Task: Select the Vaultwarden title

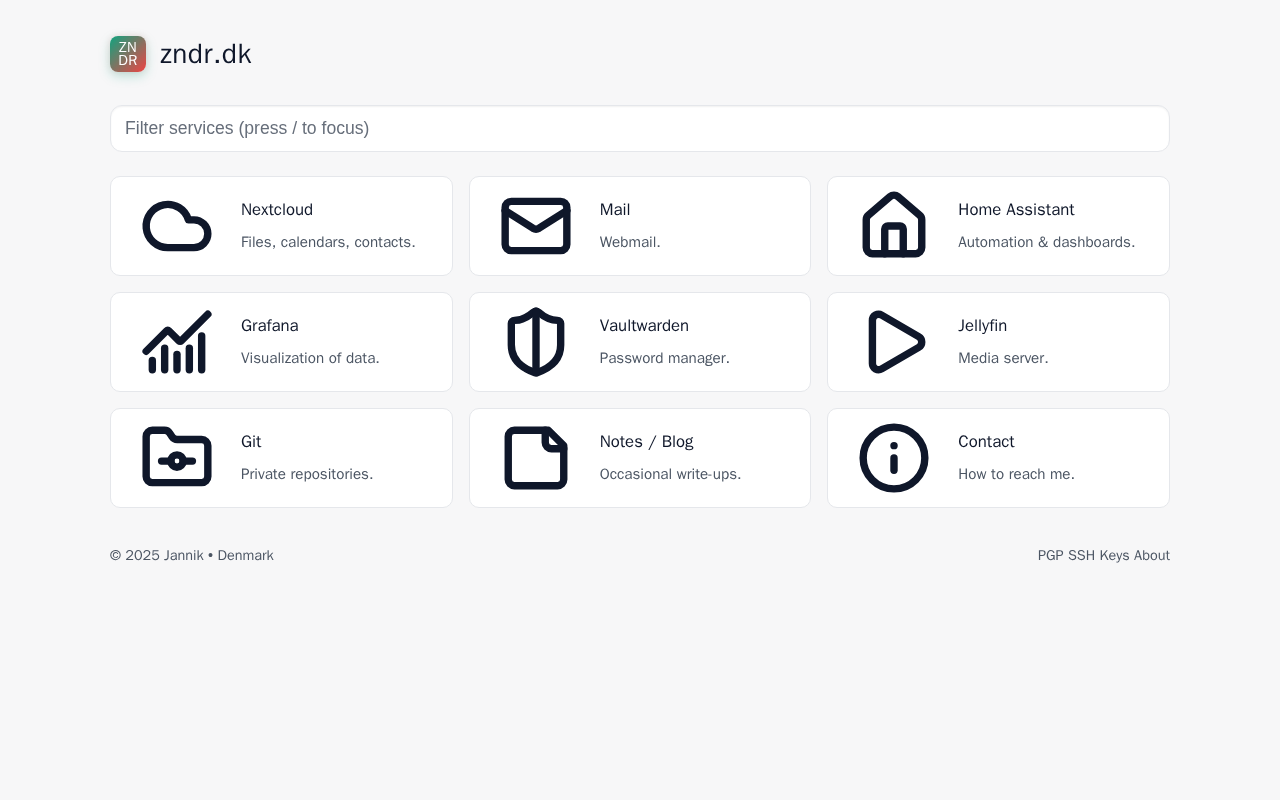Action: pyautogui.click(x=644, y=326)
